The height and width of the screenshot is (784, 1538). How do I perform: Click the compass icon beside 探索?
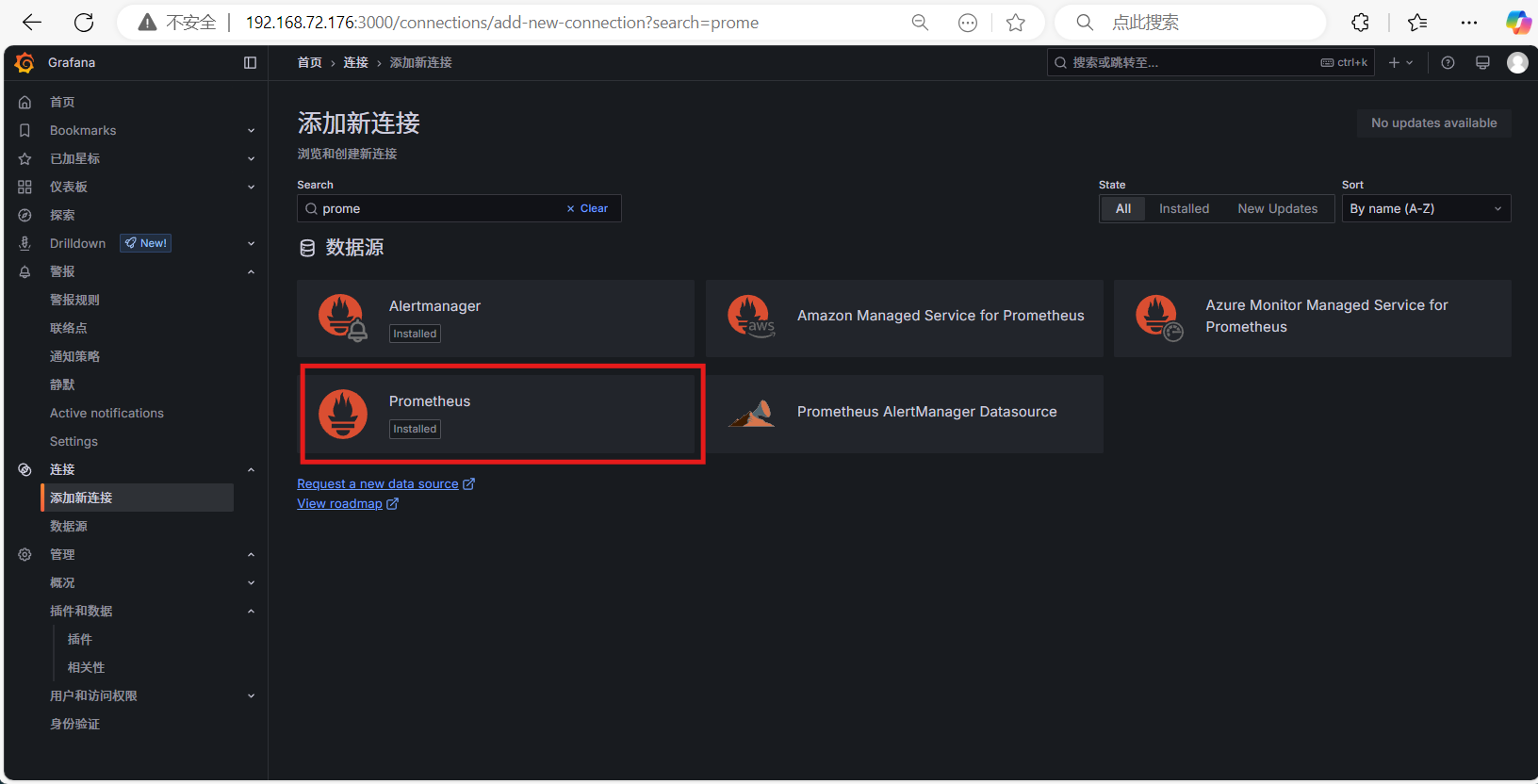tap(25, 215)
